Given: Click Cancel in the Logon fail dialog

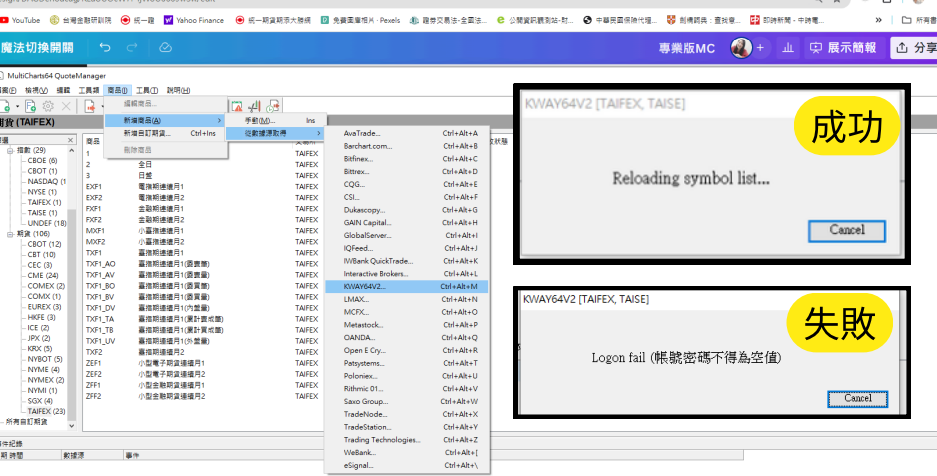Looking at the screenshot, I should (x=858, y=398).
